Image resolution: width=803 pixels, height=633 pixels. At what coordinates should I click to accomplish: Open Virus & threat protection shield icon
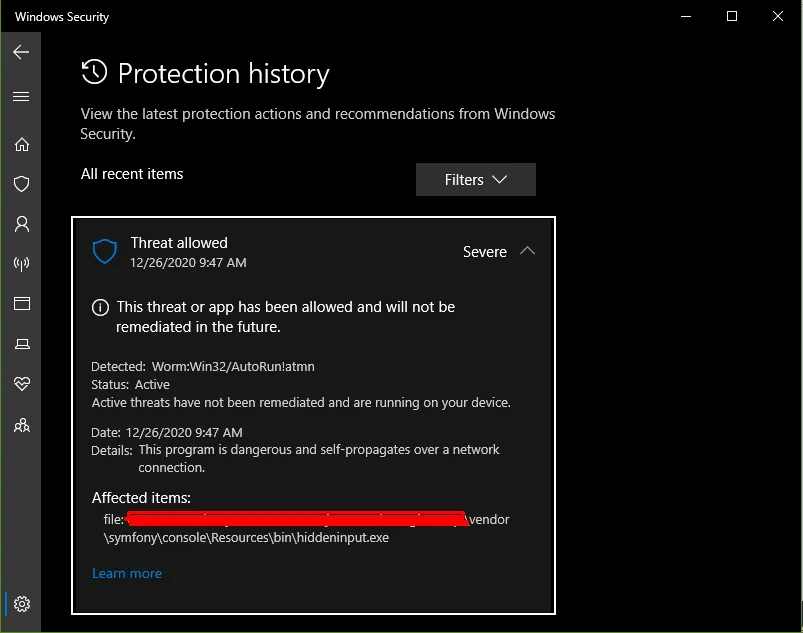tap(21, 184)
